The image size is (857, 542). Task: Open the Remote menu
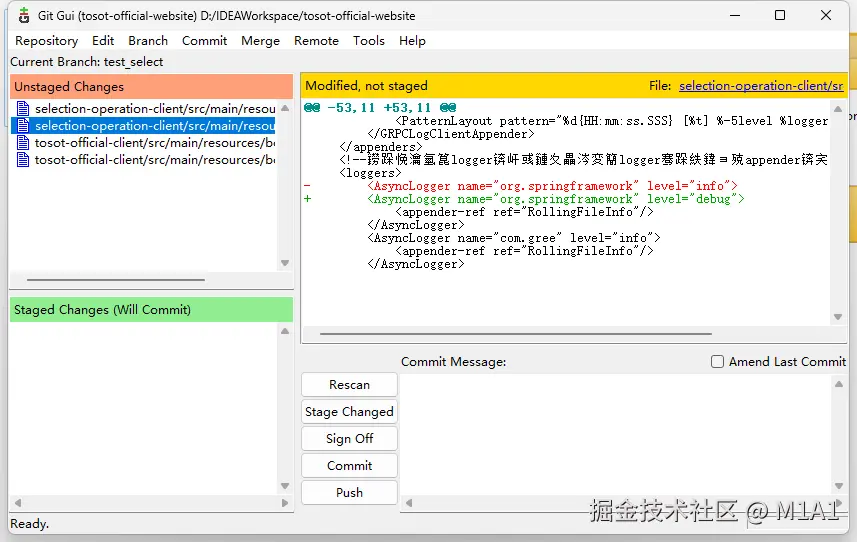click(316, 41)
